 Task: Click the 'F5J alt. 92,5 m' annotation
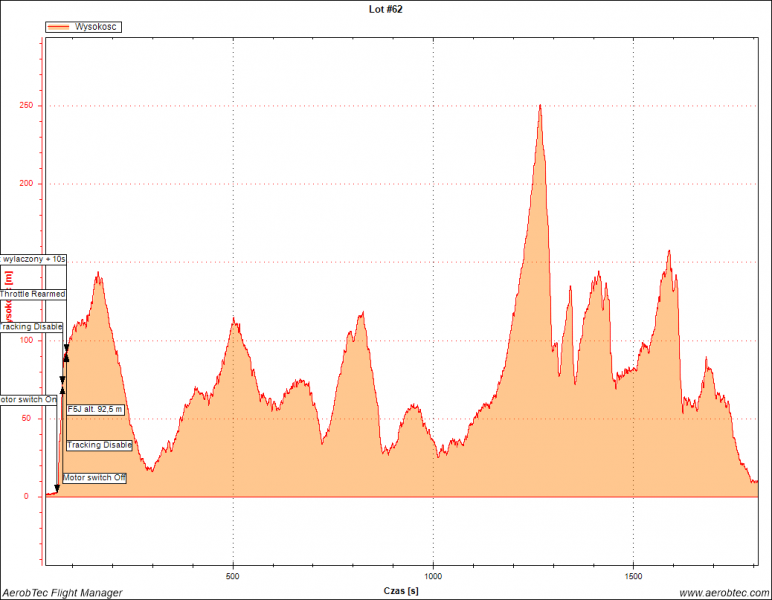tap(96, 409)
